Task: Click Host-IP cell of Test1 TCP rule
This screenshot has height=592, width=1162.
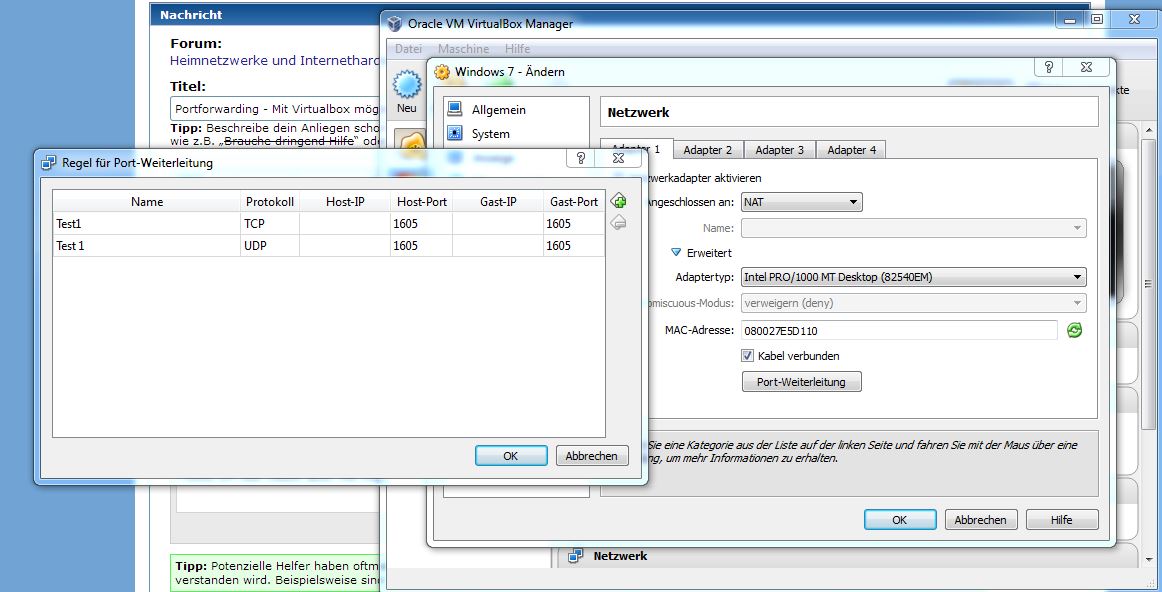Action: click(x=345, y=224)
